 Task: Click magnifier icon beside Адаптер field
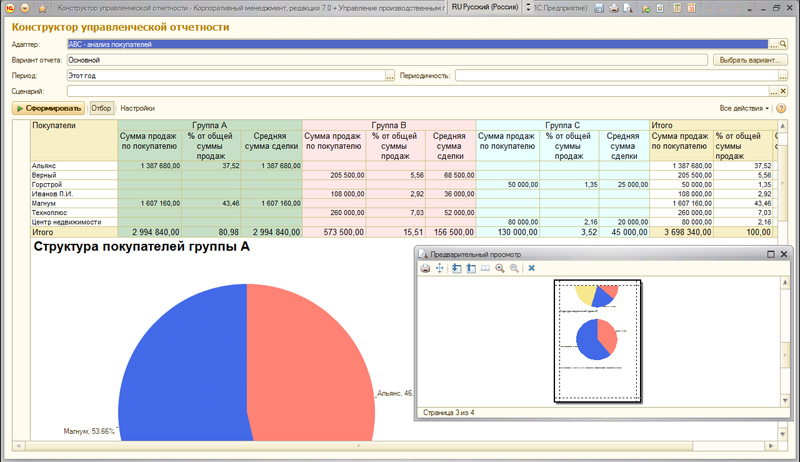tap(783, 45)
